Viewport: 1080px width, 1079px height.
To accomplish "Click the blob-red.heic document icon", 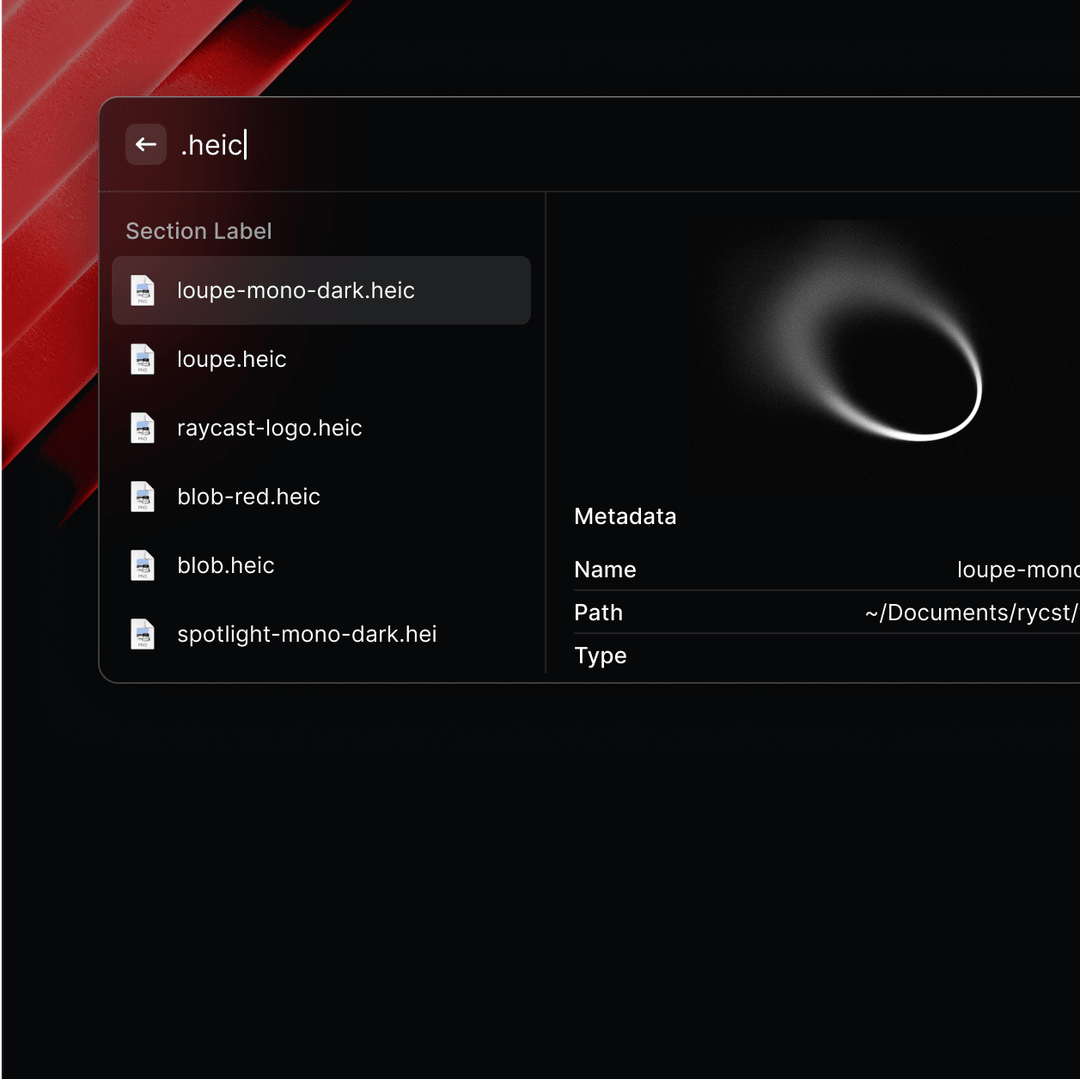I will coord(142,496).
